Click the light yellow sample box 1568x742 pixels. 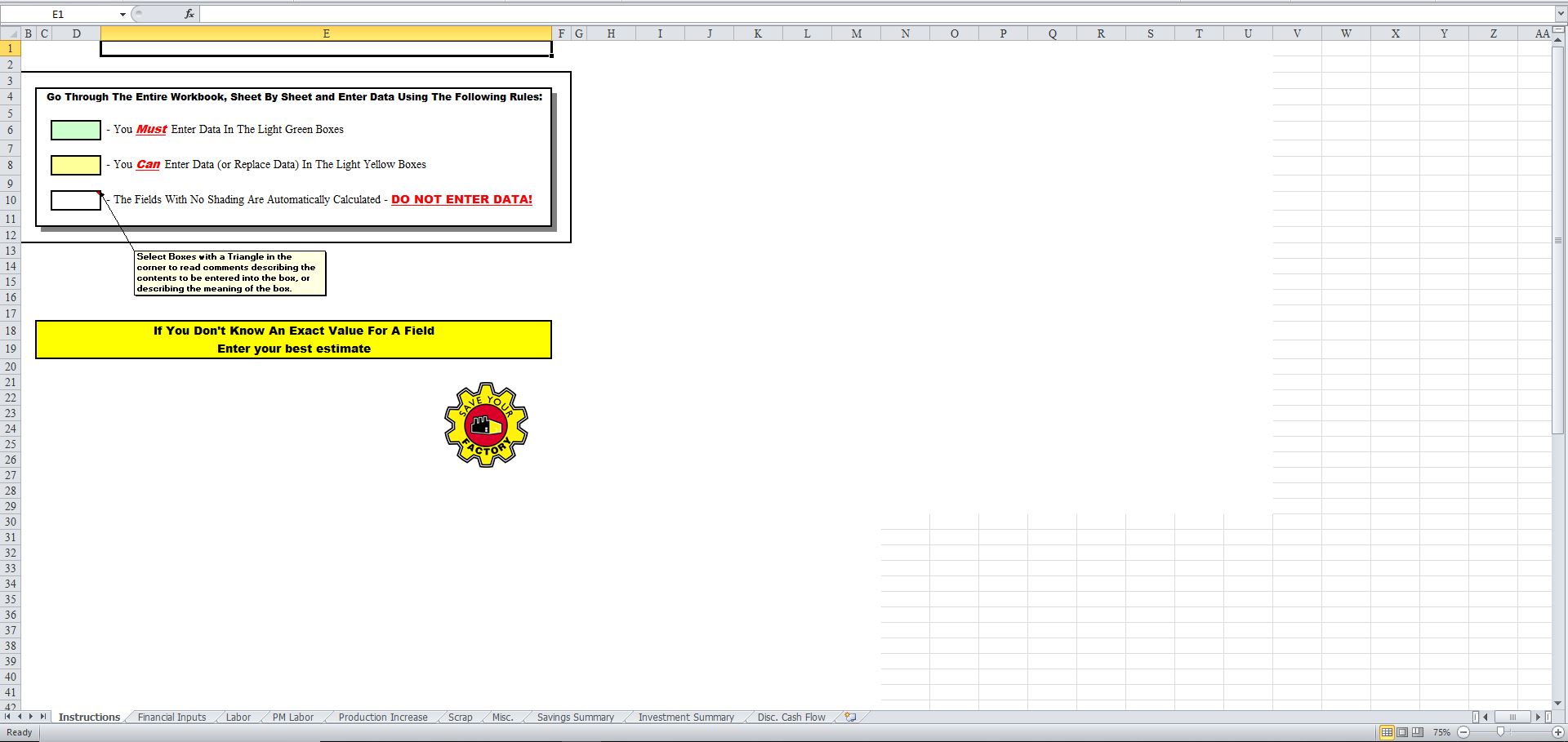click(76, 165)
